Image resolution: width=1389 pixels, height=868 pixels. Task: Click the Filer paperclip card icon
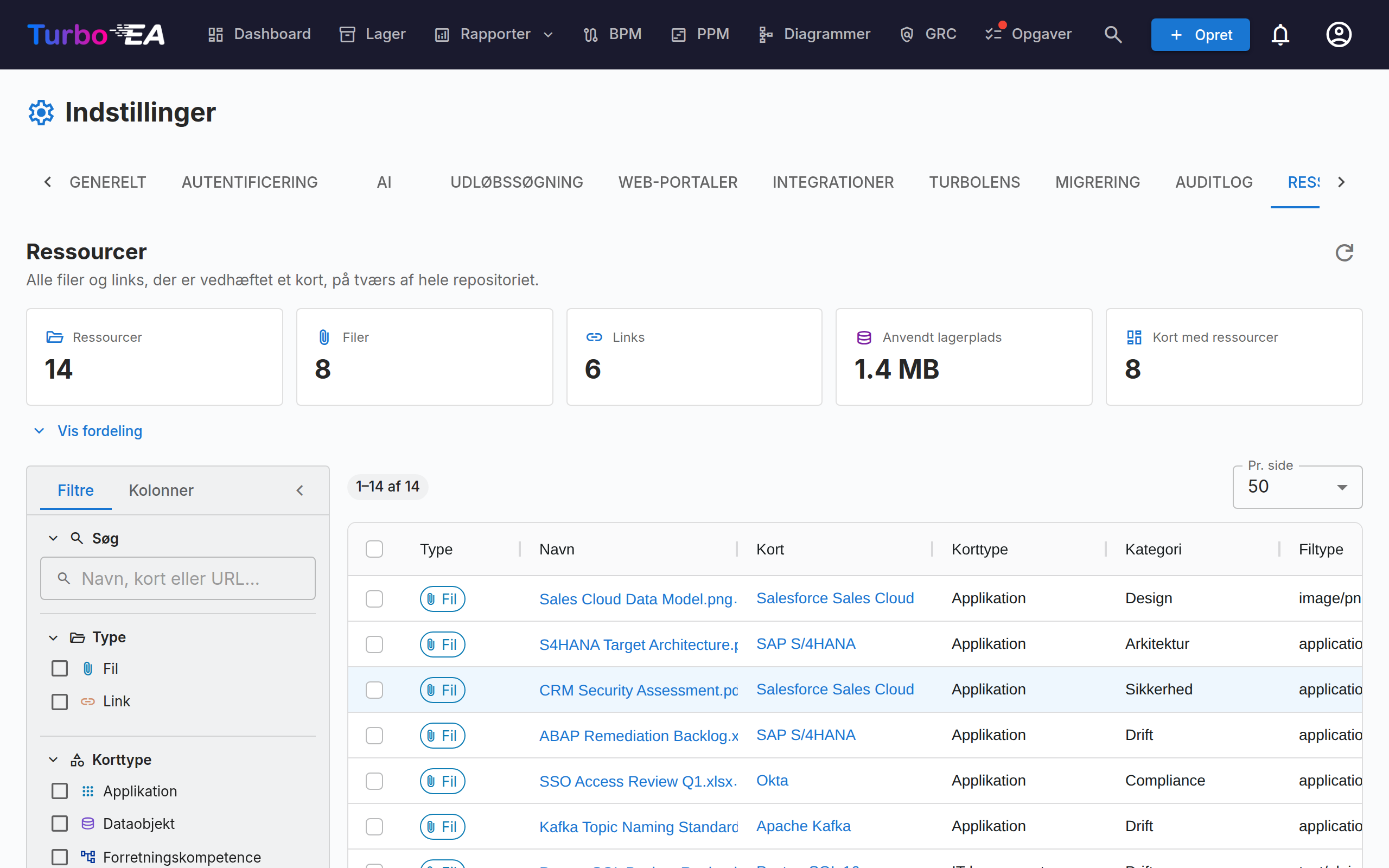pos(324,337)
